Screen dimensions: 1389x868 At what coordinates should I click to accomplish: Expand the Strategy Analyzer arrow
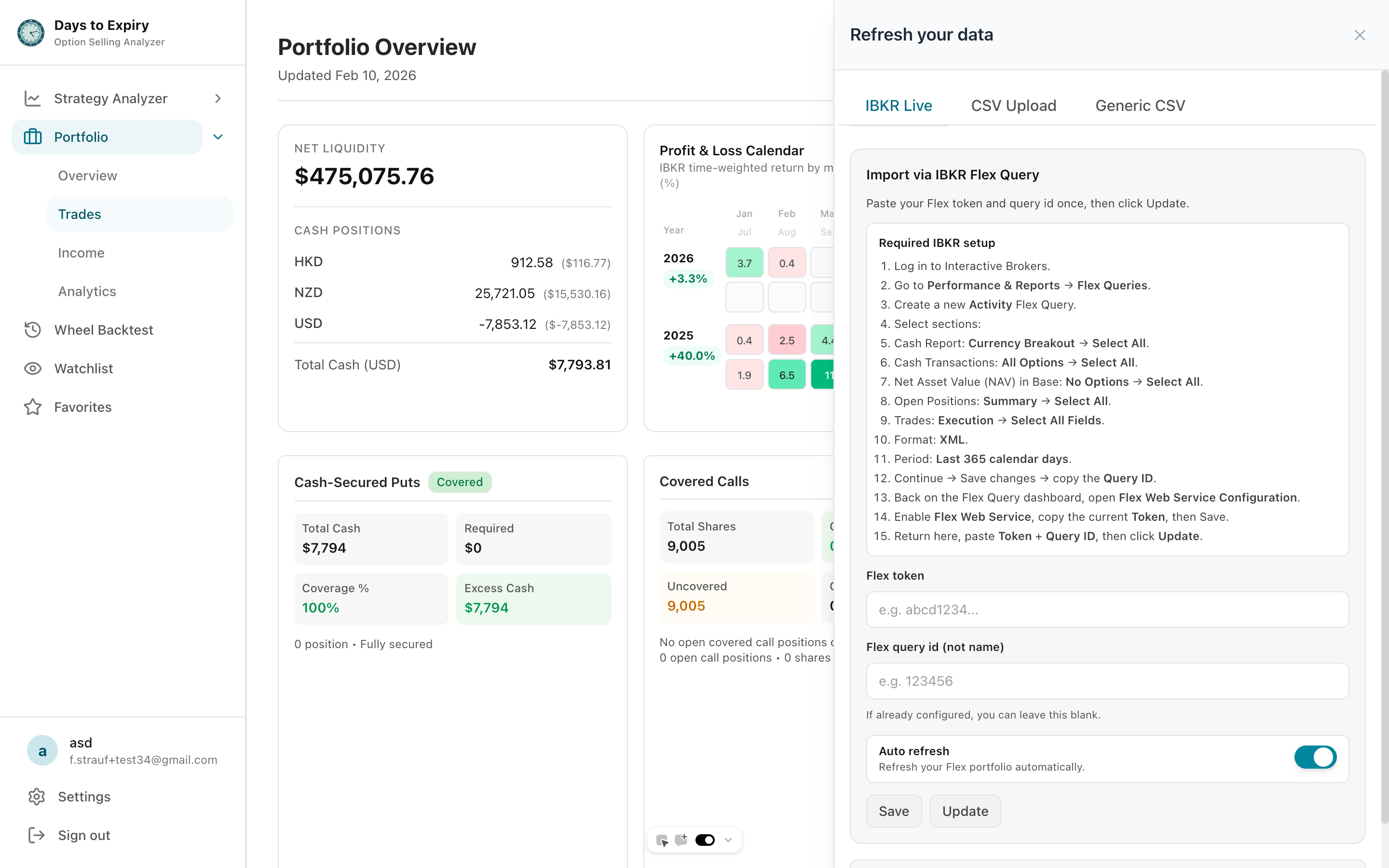(x=217, y=98)
